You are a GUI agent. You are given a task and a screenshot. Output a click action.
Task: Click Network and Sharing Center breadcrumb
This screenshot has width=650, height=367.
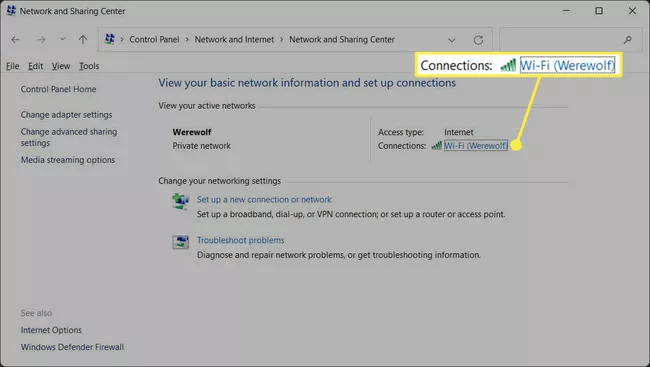[342, 39]
